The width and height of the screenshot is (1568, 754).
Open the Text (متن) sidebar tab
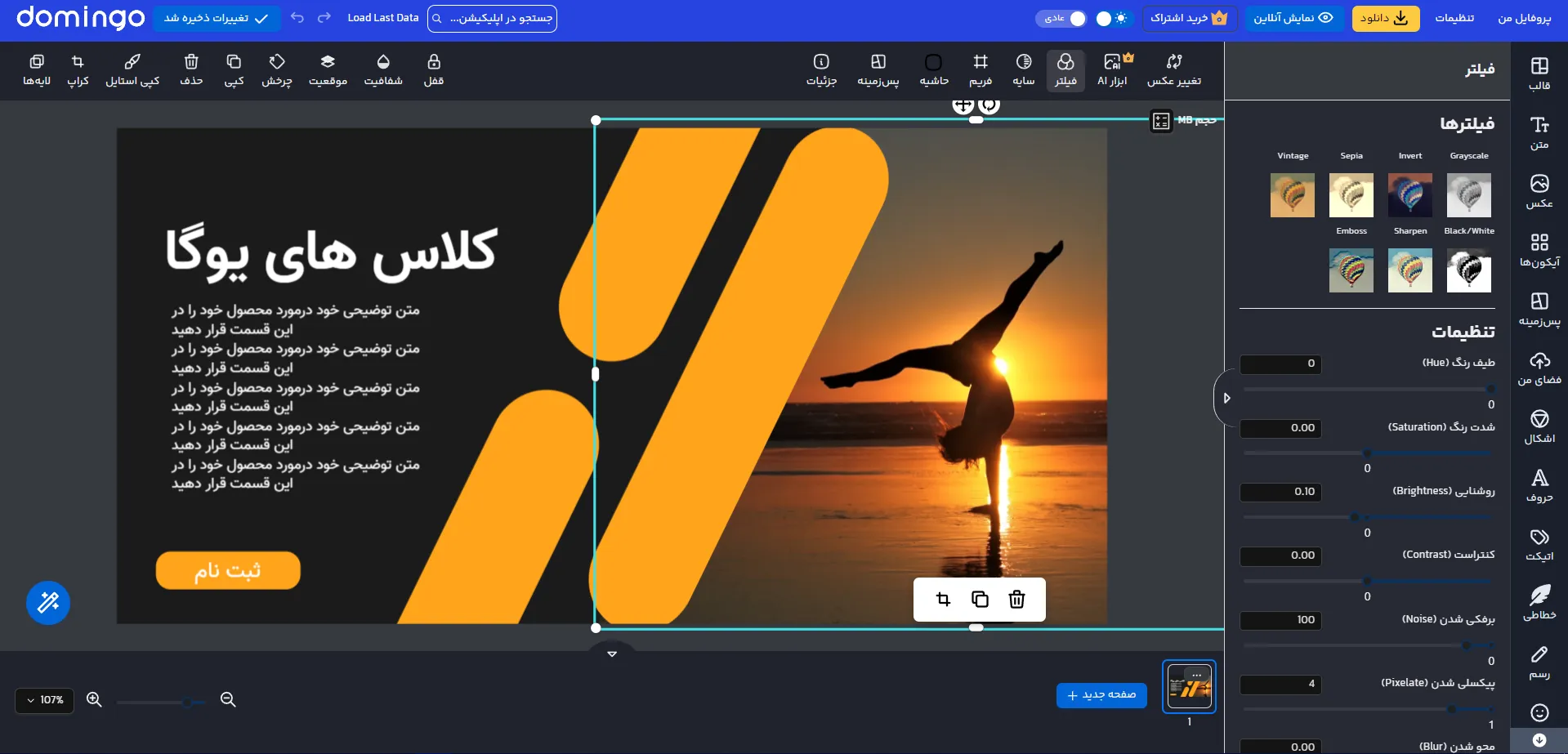tap(1539, 132)
